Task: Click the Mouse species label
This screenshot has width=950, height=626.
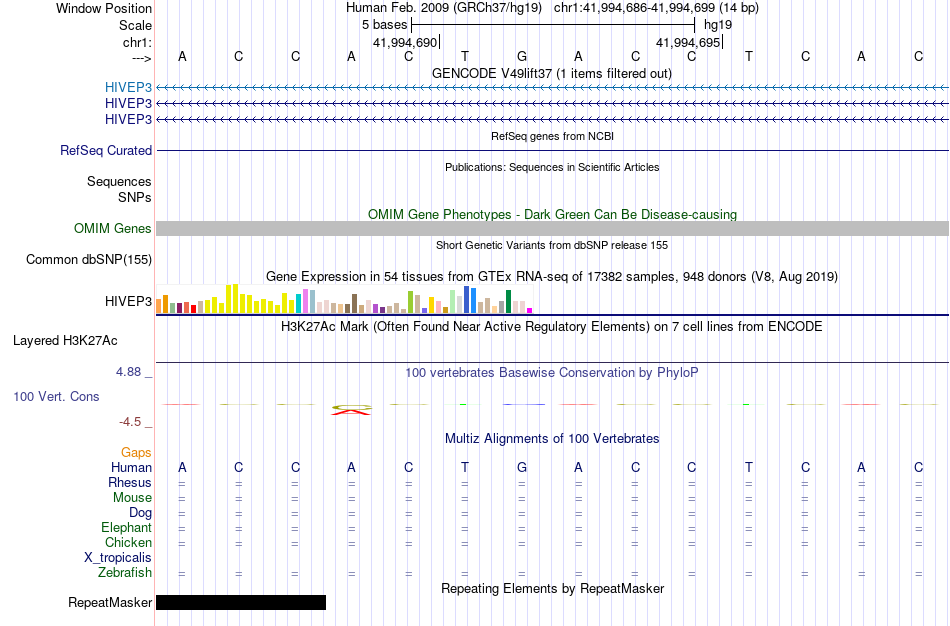Action: coord(132,498)
